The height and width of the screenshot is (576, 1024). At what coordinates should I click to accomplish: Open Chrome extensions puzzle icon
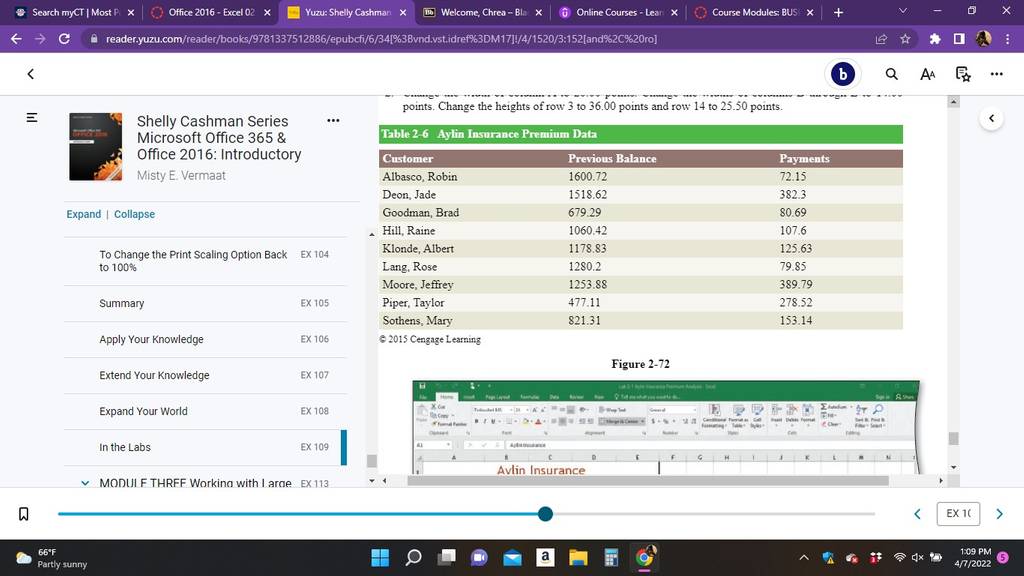pyautogui.click(x=935, y=39)
